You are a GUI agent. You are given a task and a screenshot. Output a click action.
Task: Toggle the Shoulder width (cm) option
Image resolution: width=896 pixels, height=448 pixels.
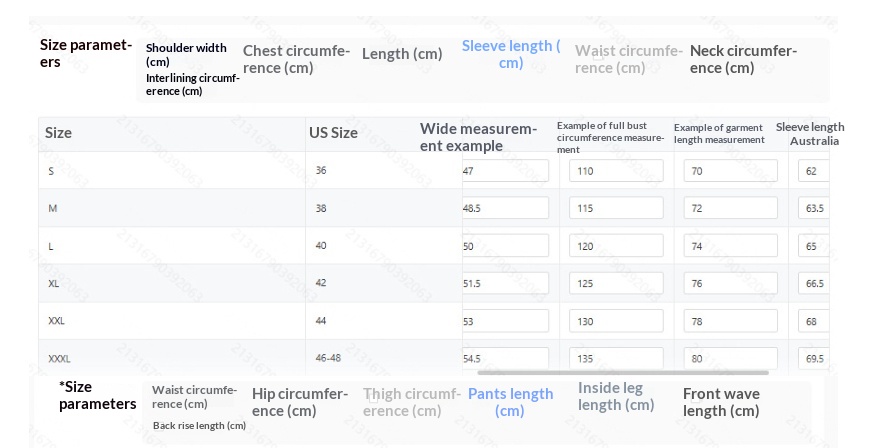tap(187, 54)
